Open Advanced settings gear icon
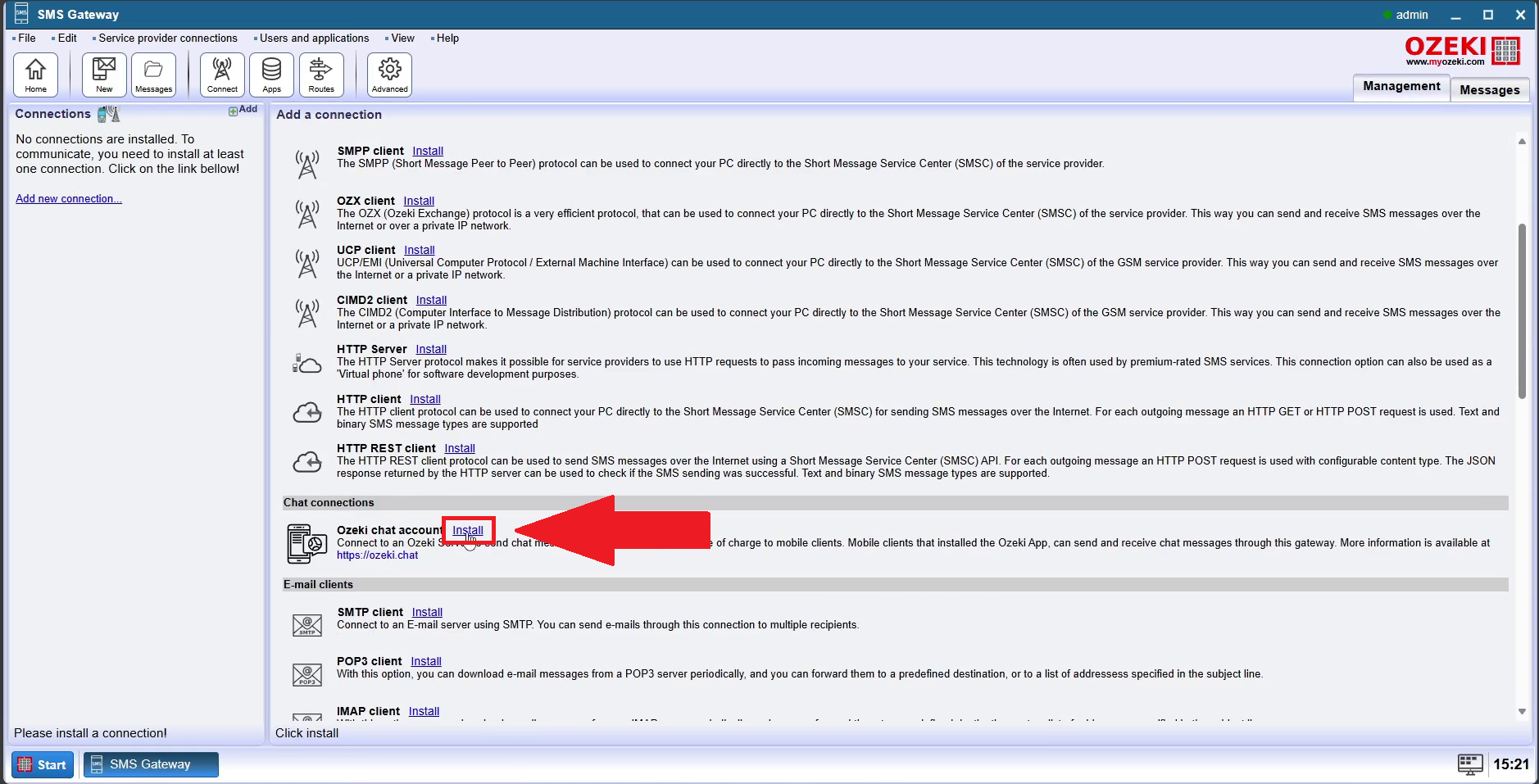This screenshot has width=1539, height=784. click(x=389, y=75)
